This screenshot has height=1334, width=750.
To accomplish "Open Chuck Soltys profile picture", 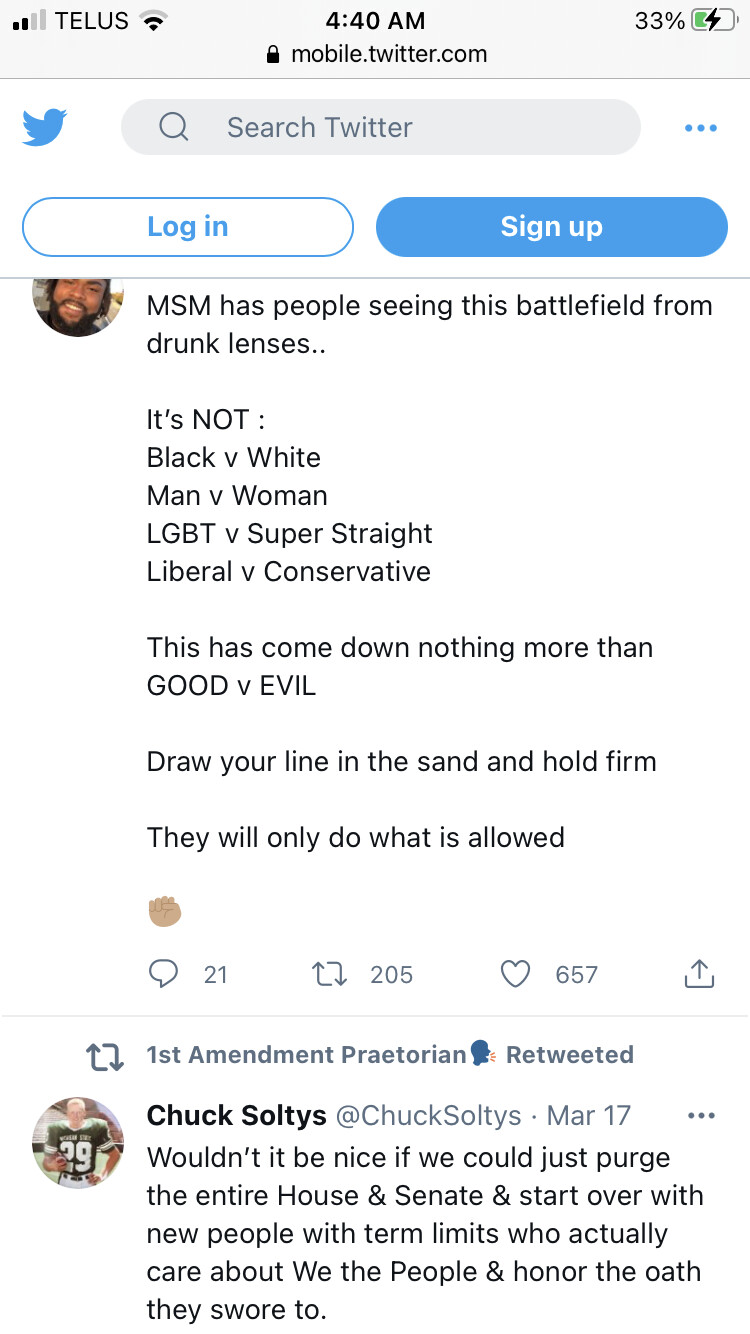I will point(78,1142).
